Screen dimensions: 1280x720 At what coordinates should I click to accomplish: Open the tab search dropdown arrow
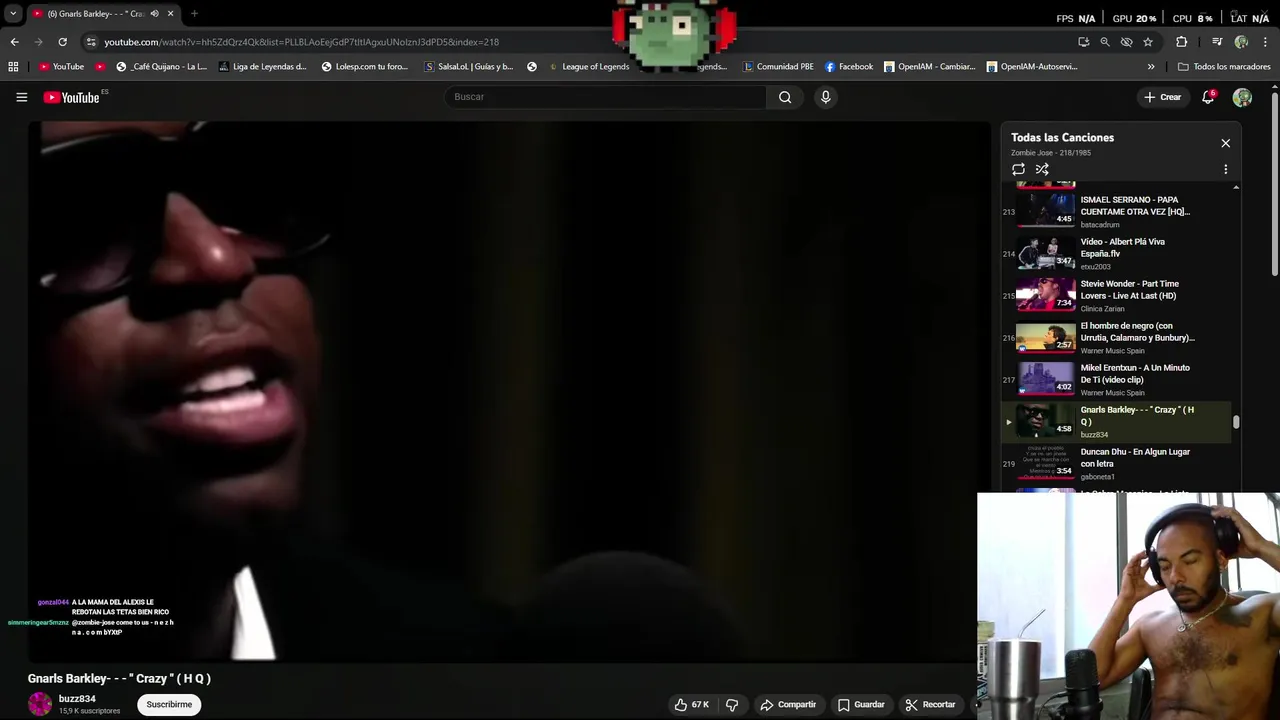[13, 14]
